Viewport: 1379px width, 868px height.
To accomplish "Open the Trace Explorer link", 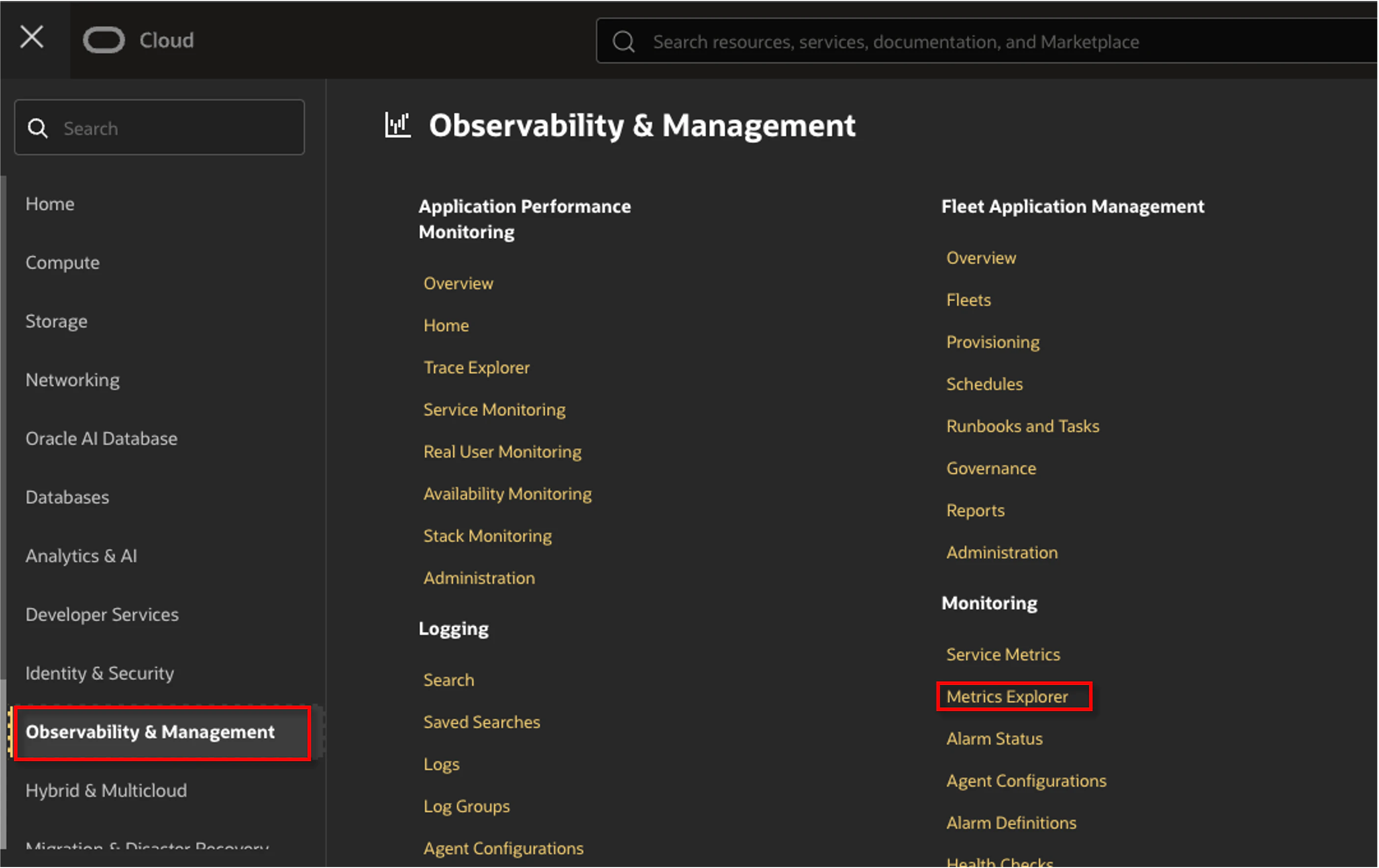I will click(x=477, y=368).
